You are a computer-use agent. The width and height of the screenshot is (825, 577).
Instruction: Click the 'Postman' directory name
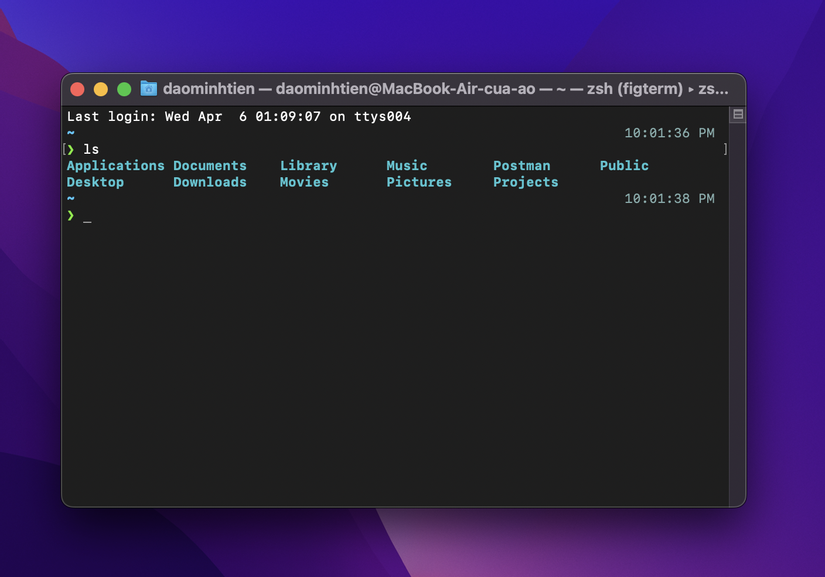tap(521, 166)
